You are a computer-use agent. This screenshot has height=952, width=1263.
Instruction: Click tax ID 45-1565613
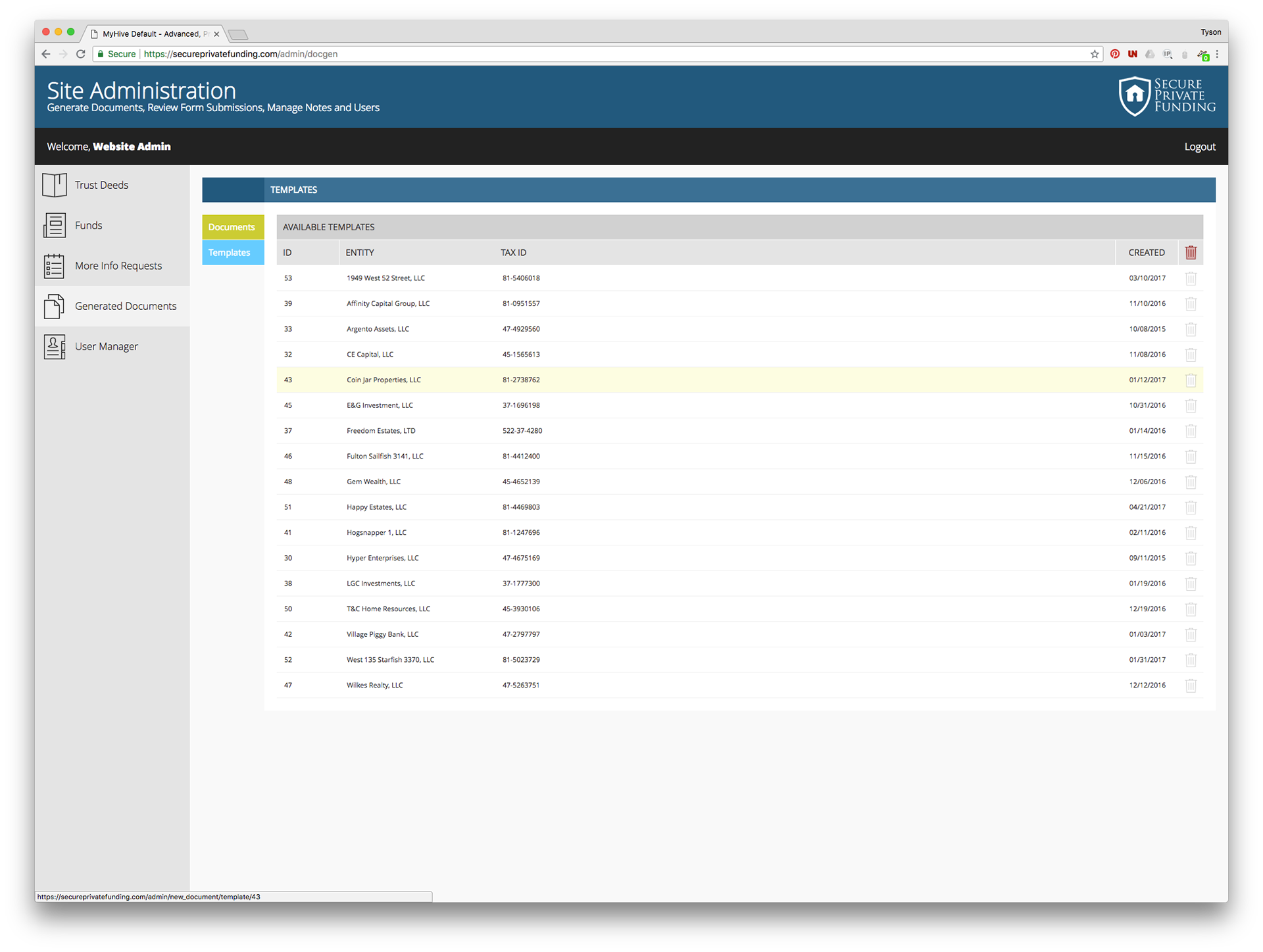tap(521, 355)
